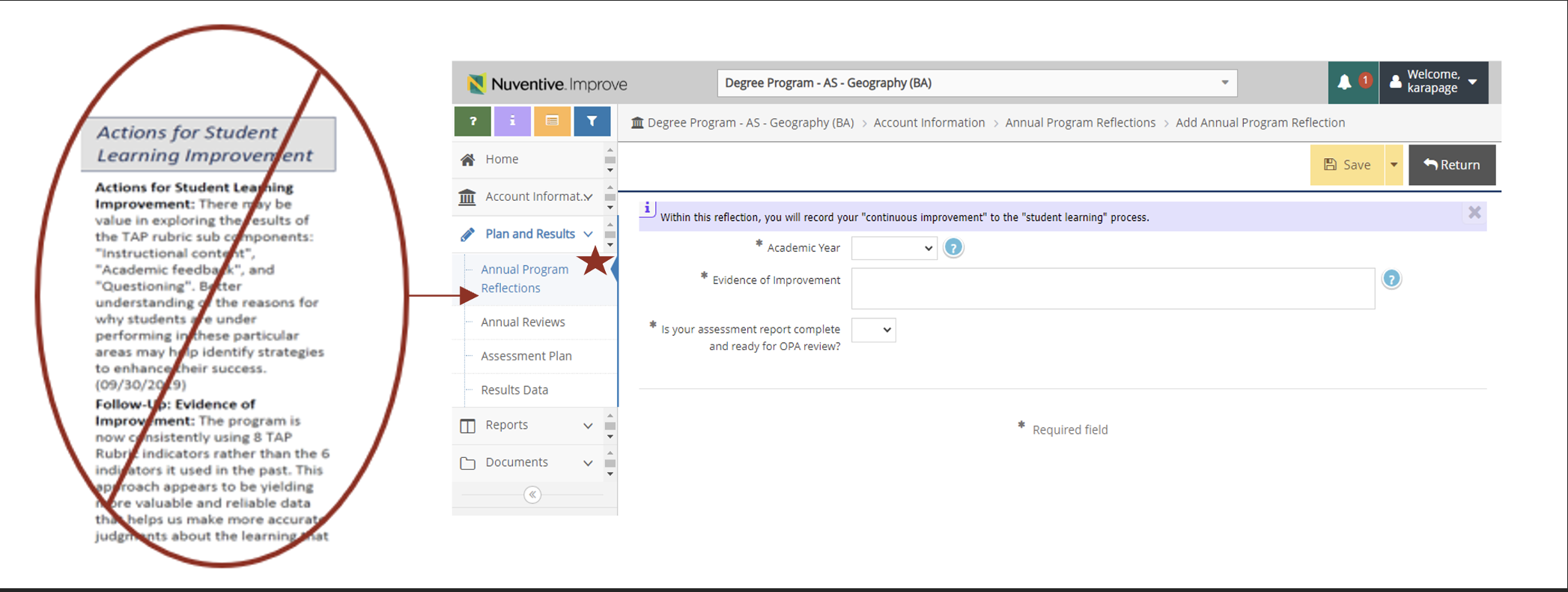
Task: Click scrollbar beside Documents menu item
Action: 610,463
